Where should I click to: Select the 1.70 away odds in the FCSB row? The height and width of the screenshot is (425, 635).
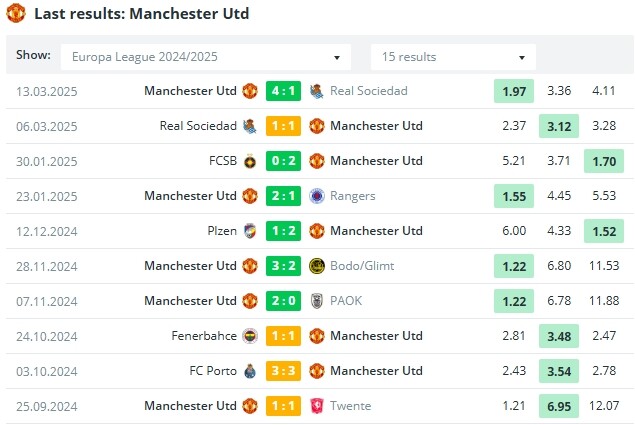click(604, 161)
